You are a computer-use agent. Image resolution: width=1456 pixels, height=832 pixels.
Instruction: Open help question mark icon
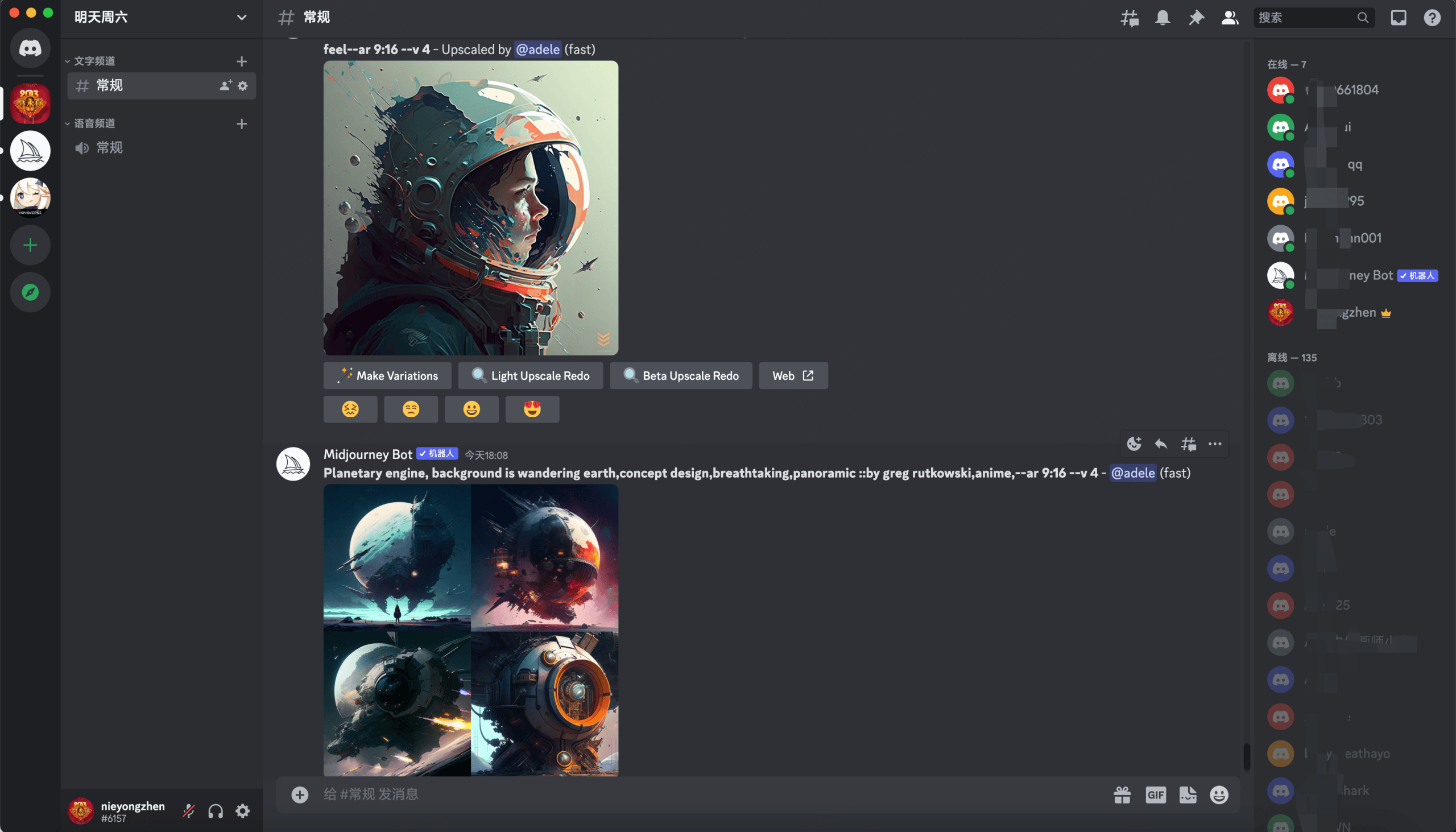1432,18
